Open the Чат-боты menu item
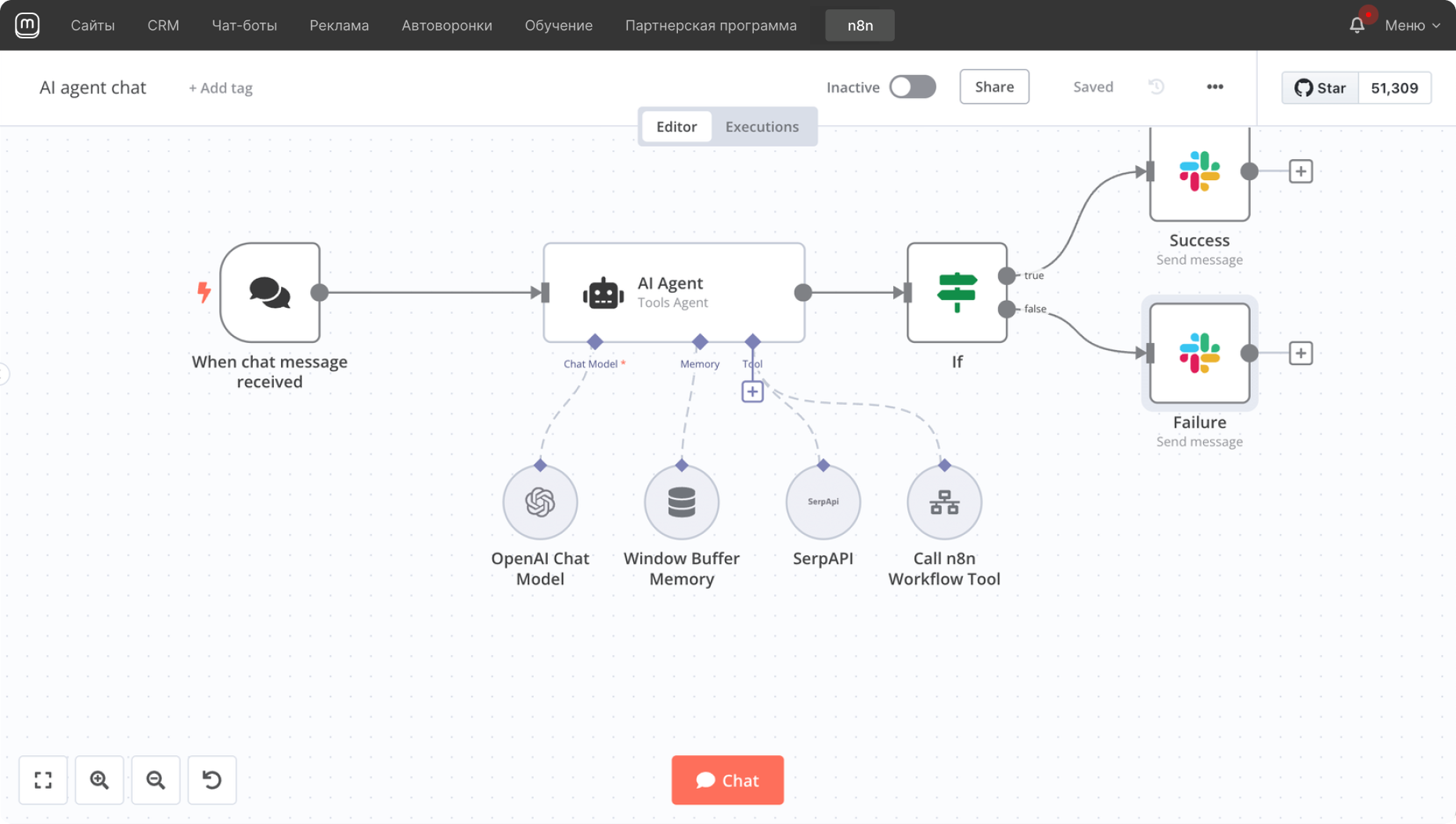 [244, 25]
